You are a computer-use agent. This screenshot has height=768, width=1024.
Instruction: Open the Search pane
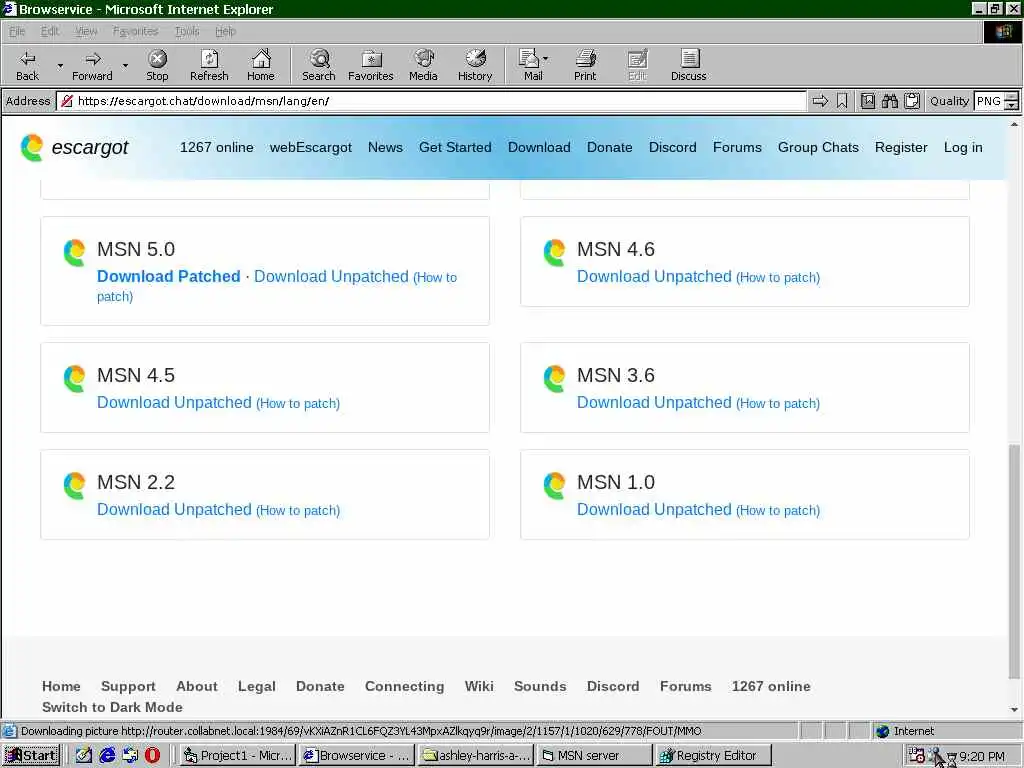click(x=319, y=65)
